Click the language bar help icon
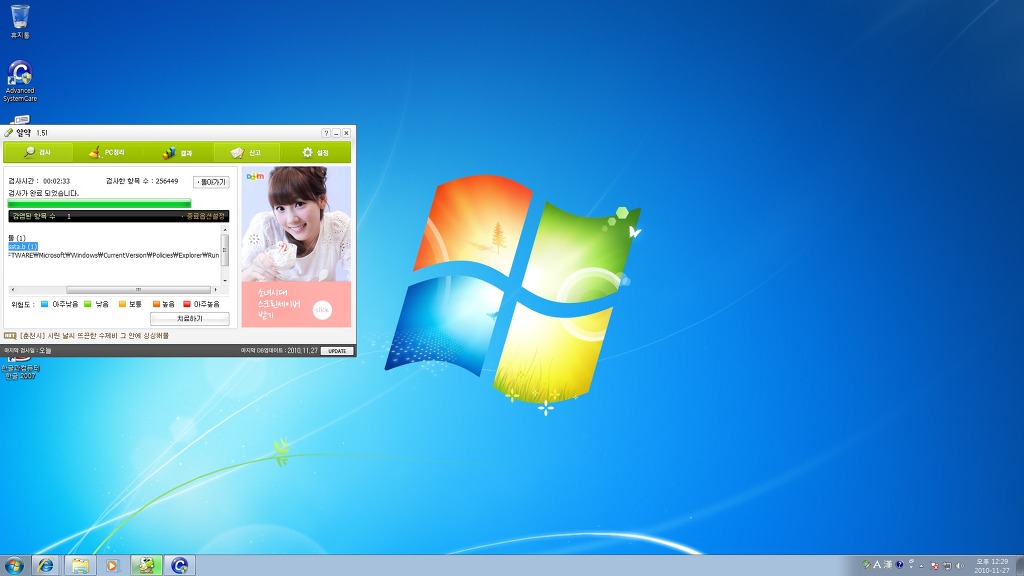 point(899,564)
